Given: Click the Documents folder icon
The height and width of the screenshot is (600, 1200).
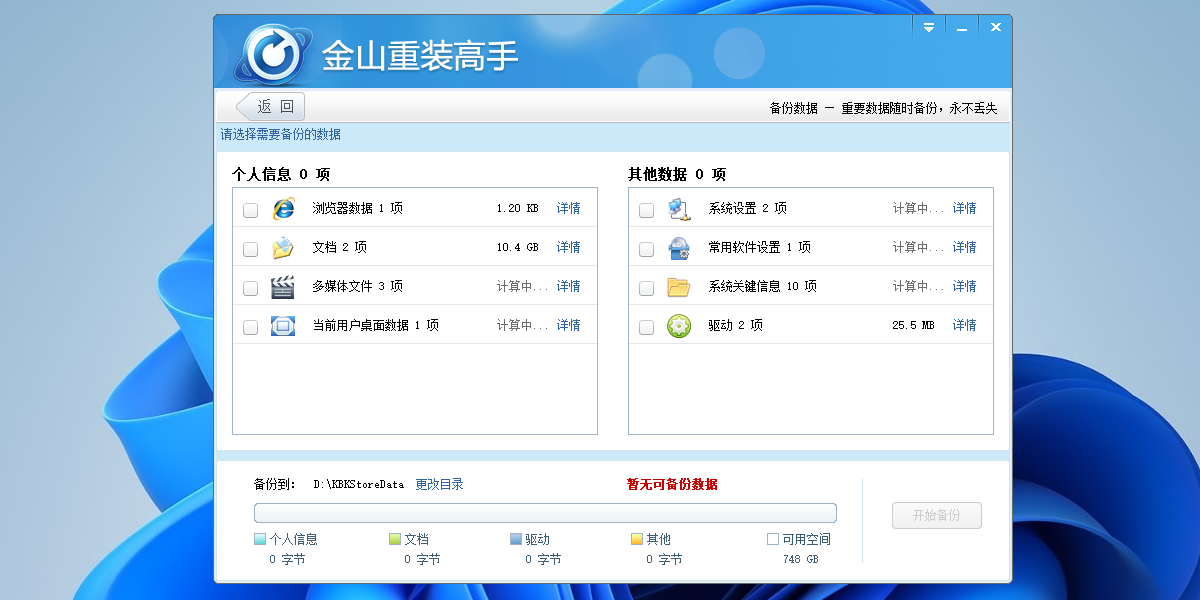Looking at the screenshot, I should (283, 248).
